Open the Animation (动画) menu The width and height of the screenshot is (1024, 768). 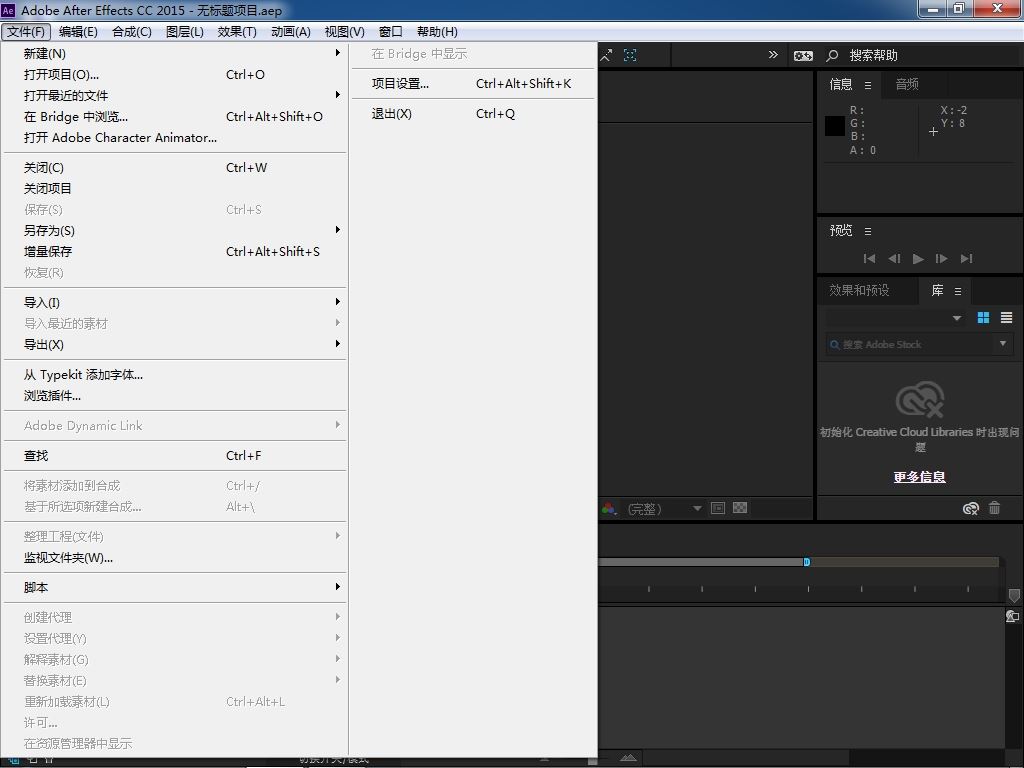(291, 32)
